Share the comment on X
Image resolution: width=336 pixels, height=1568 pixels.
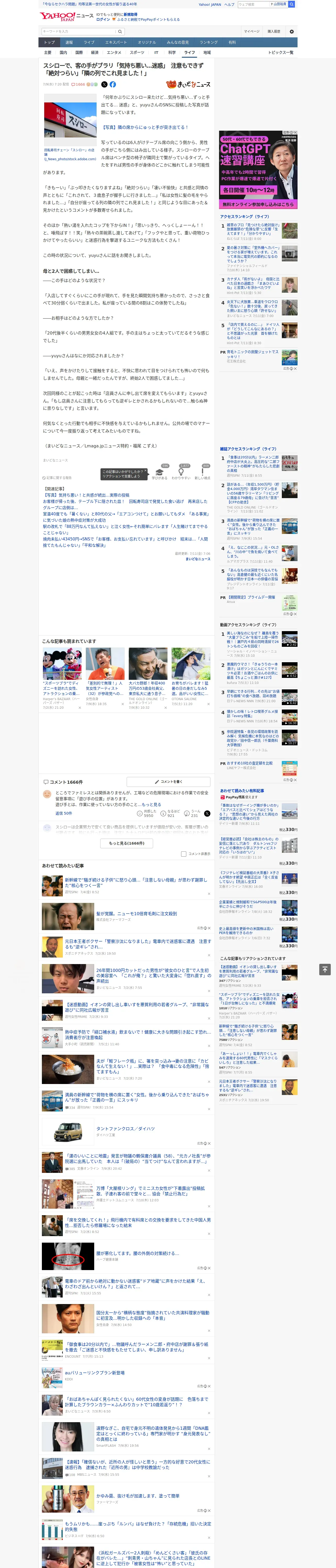207,813
